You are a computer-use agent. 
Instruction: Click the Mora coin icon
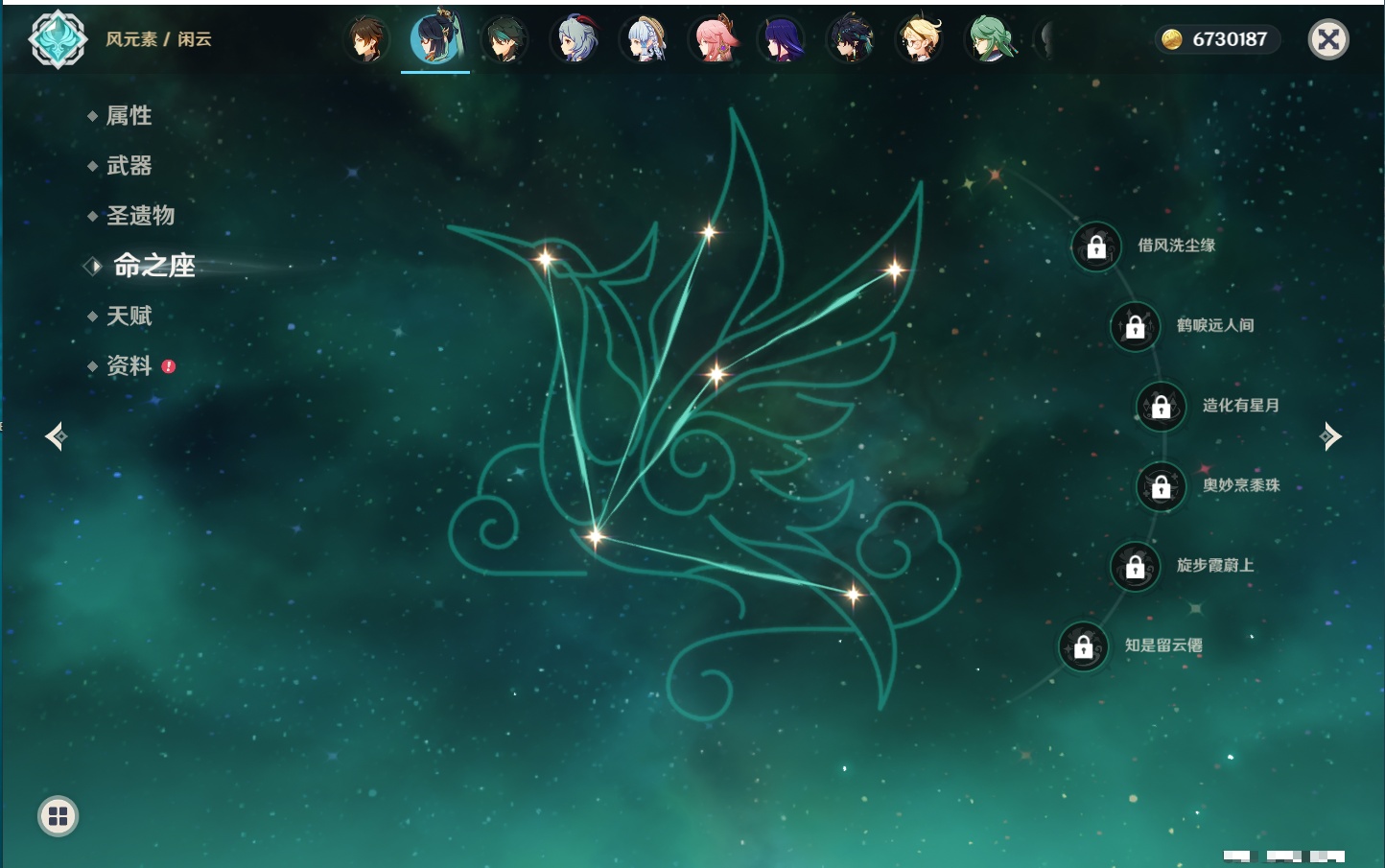click(1172, 39)
